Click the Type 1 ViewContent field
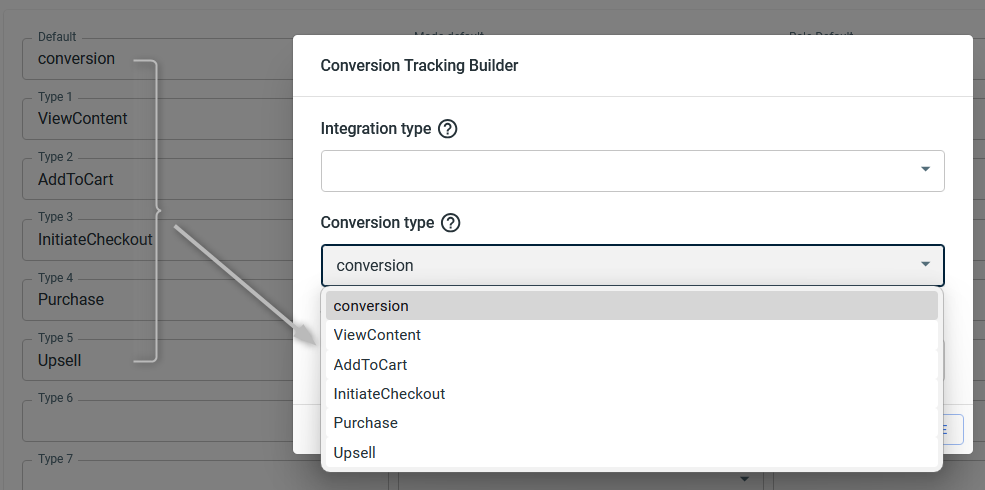Viewport: 985px width, 490px height. click(157, 119)
